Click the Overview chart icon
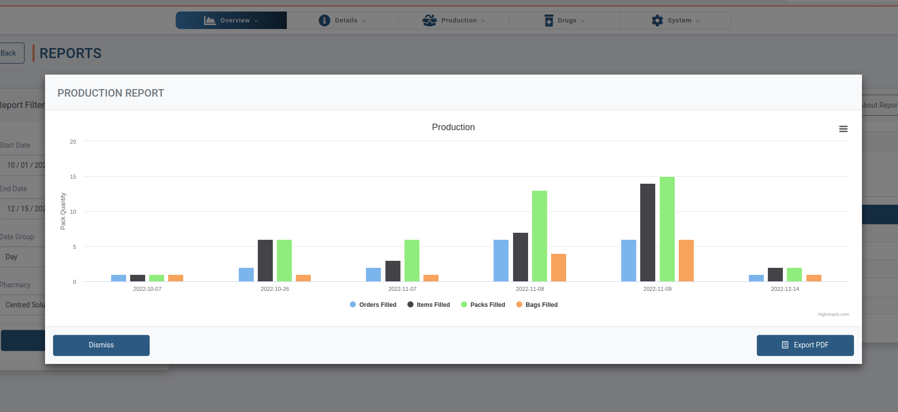898x412 pixels. 209,20
